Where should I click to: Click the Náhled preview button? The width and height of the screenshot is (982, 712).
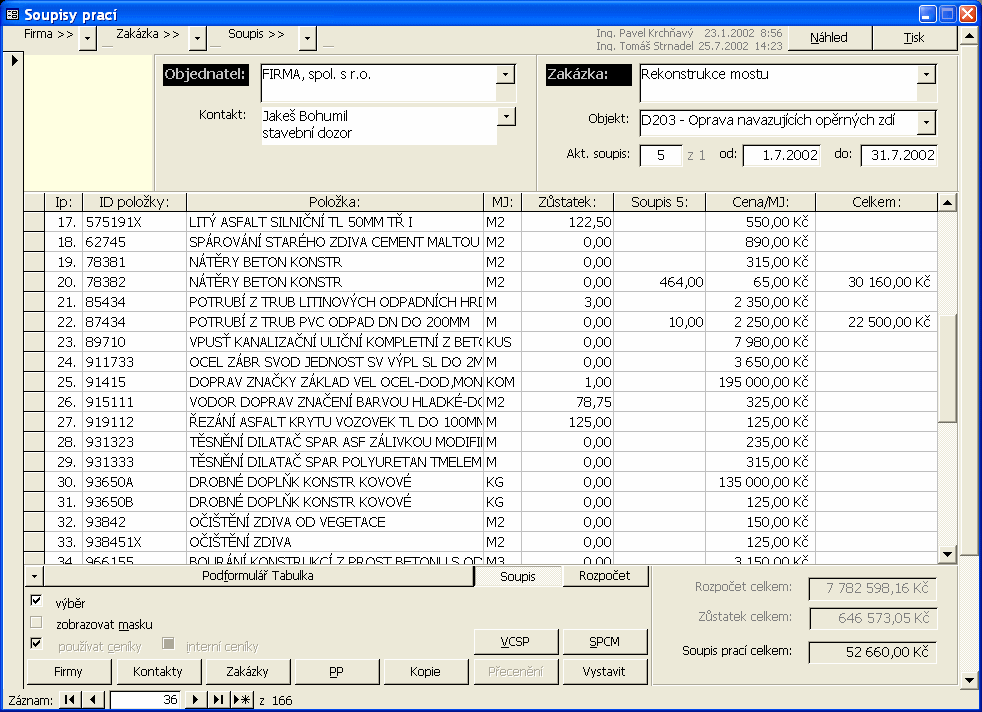point(829,38)
